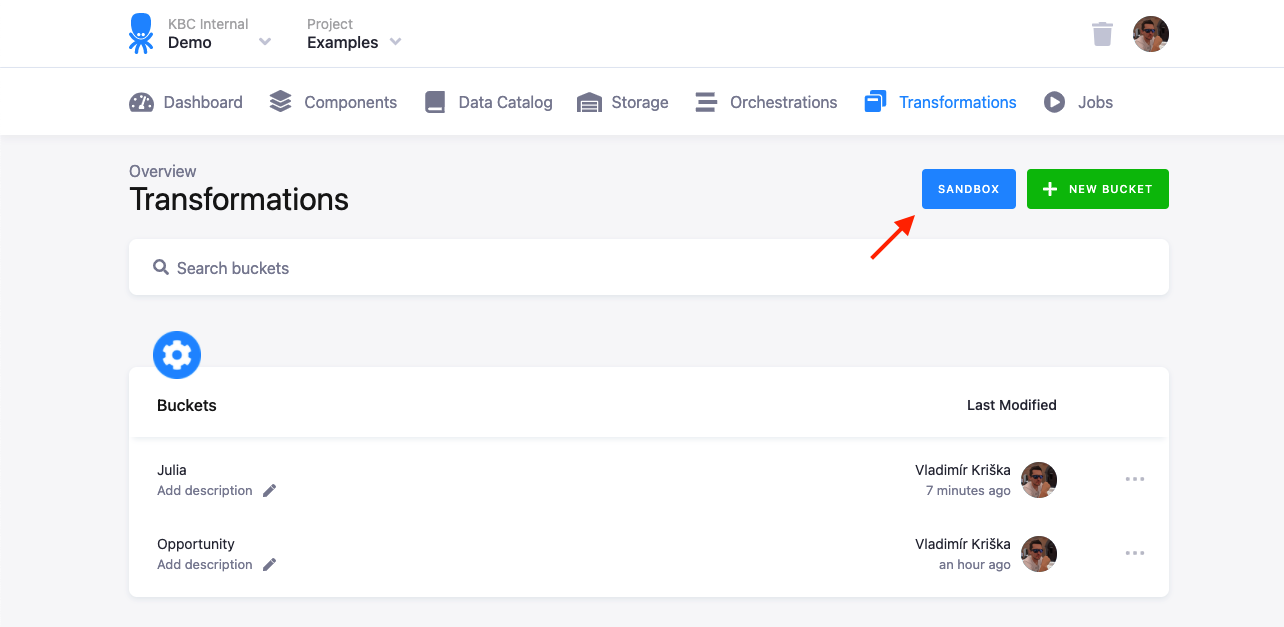
Task: Navigate to Orchestrations tab
Action: [x=766, y=102]
